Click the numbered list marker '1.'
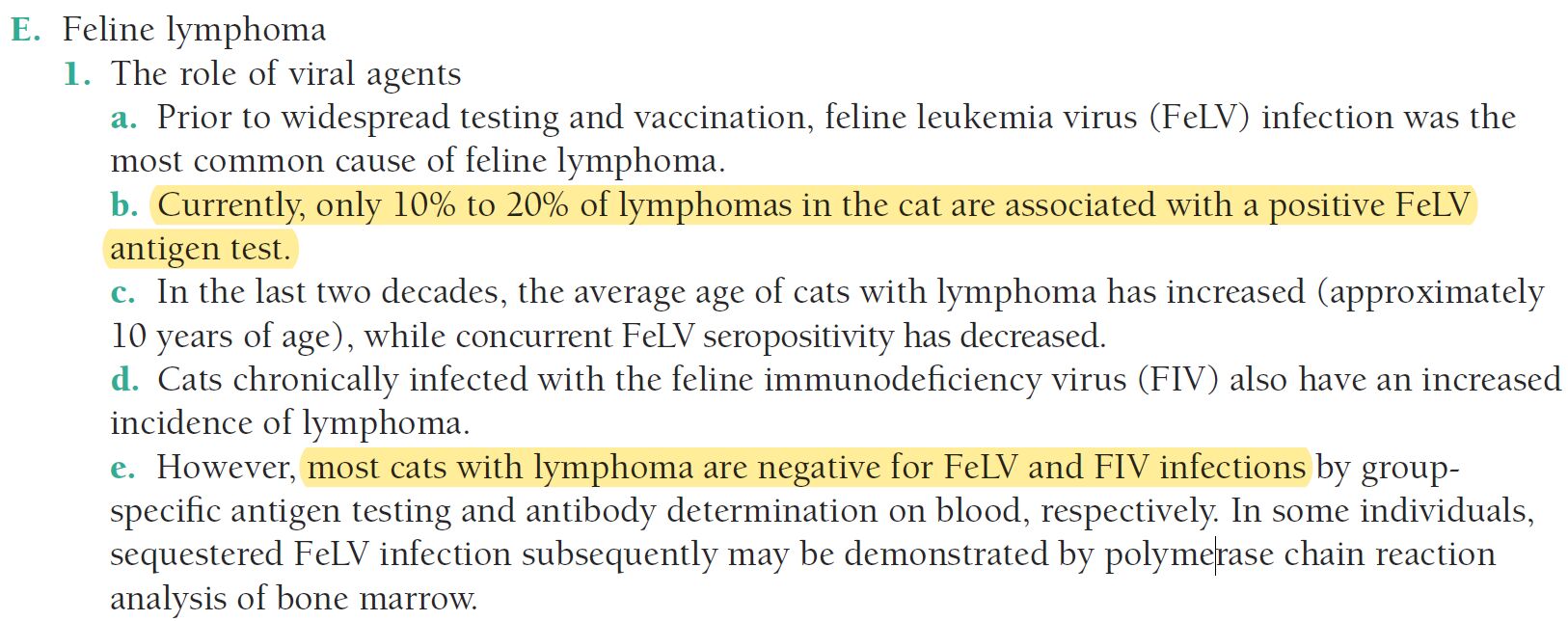1568x621 pixels. tap(77, 74)
